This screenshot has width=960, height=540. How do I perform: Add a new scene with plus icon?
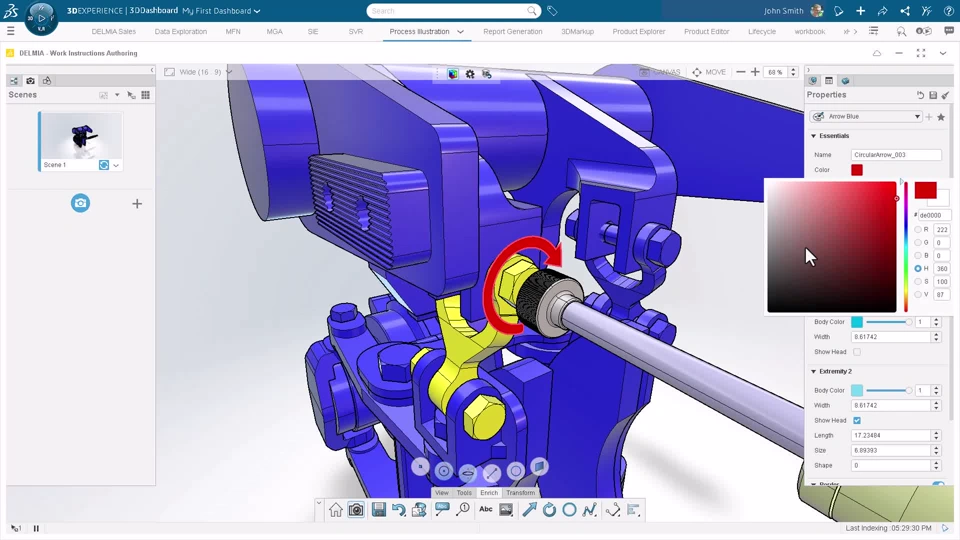click(137, 204)
